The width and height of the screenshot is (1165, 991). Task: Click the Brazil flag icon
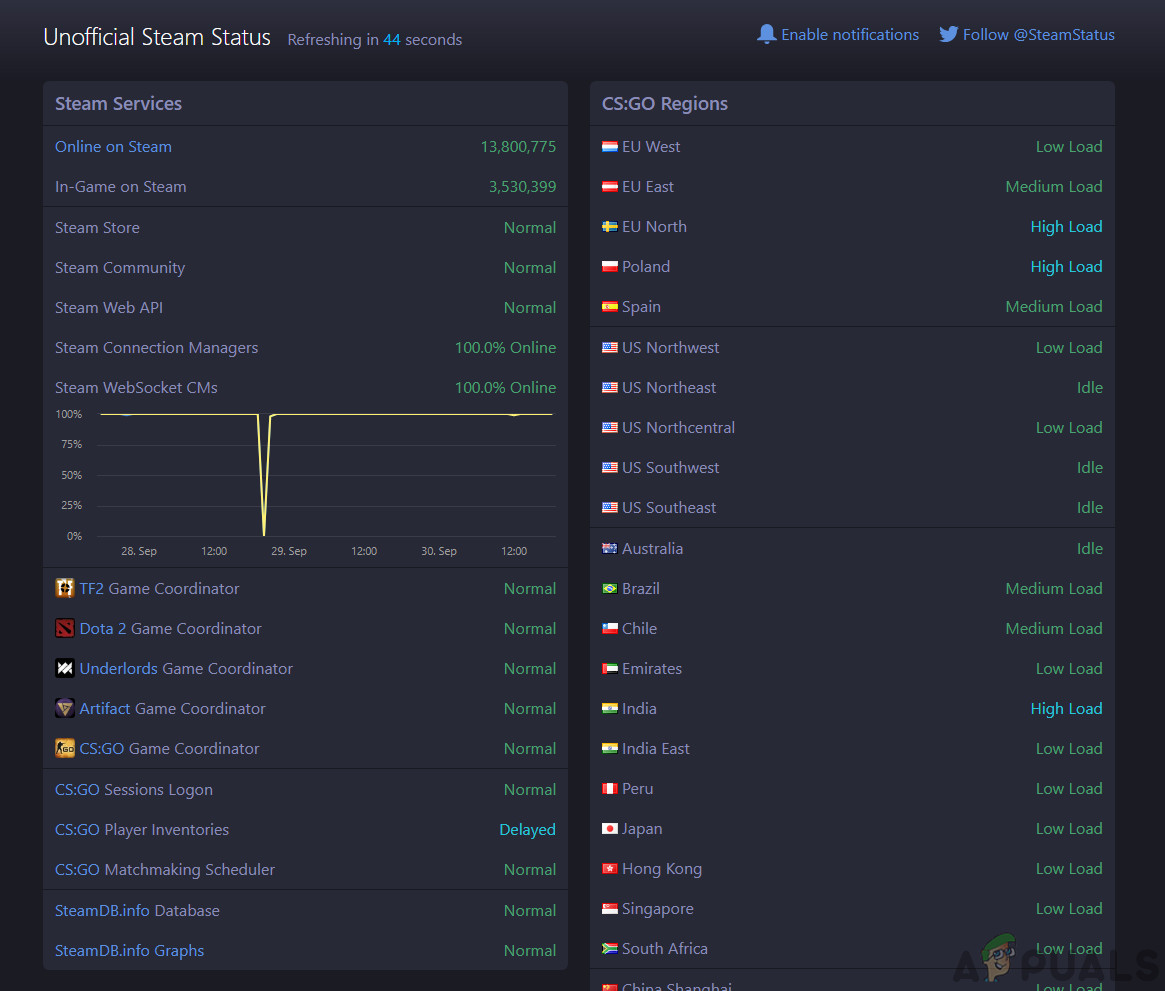tap(609, 589)
